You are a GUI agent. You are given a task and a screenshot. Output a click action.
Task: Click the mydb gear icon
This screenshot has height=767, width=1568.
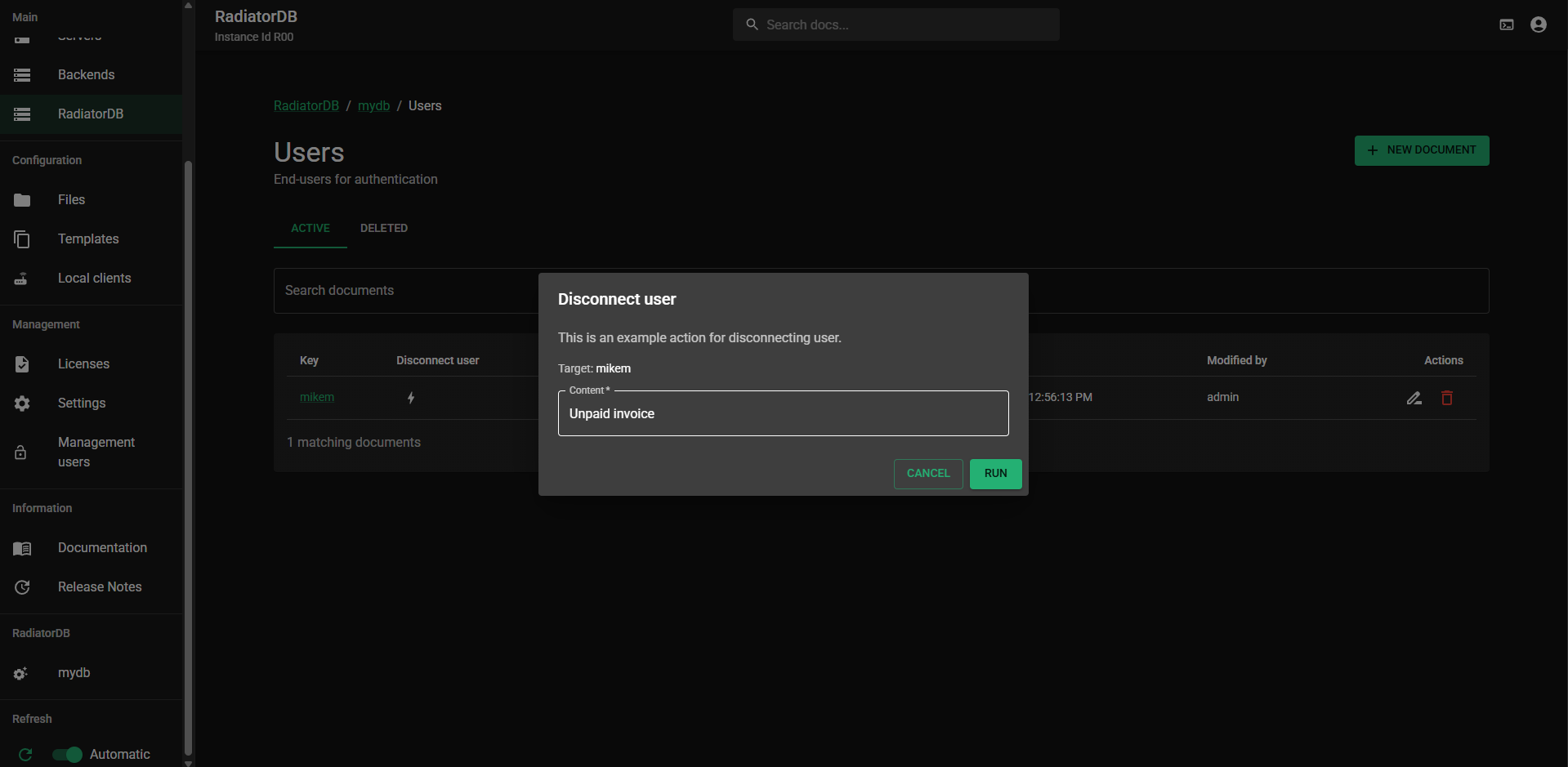[20, 674]
